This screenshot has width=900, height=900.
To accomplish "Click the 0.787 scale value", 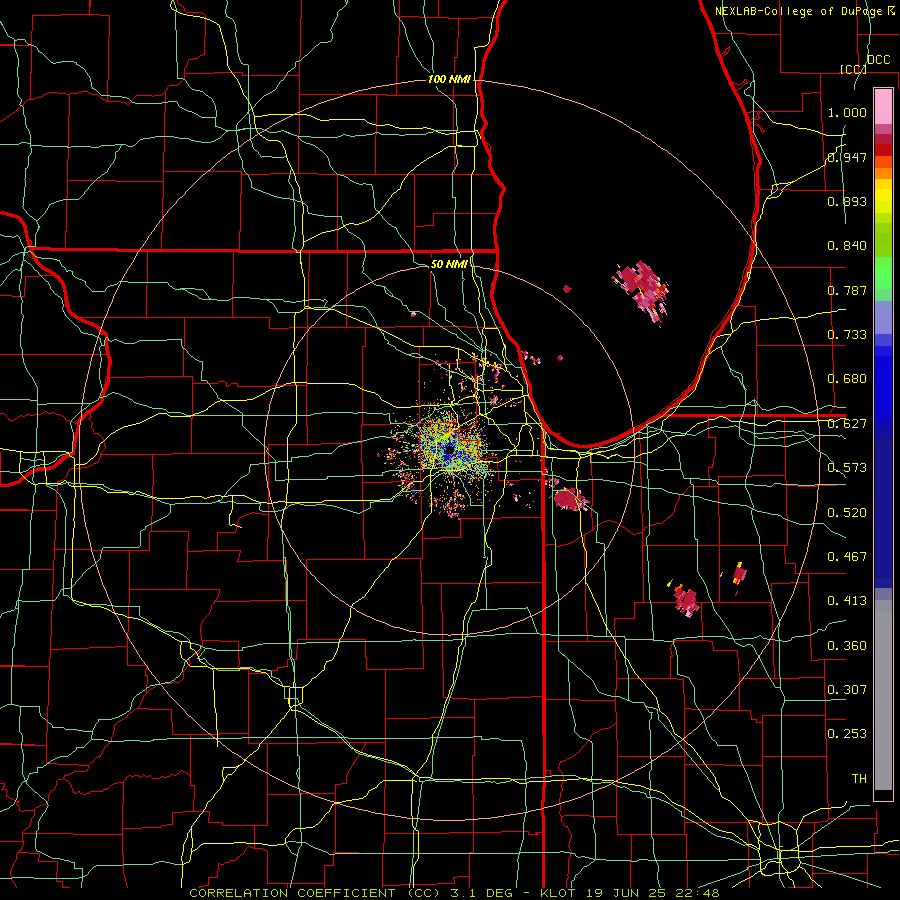I will pos(847,290).
